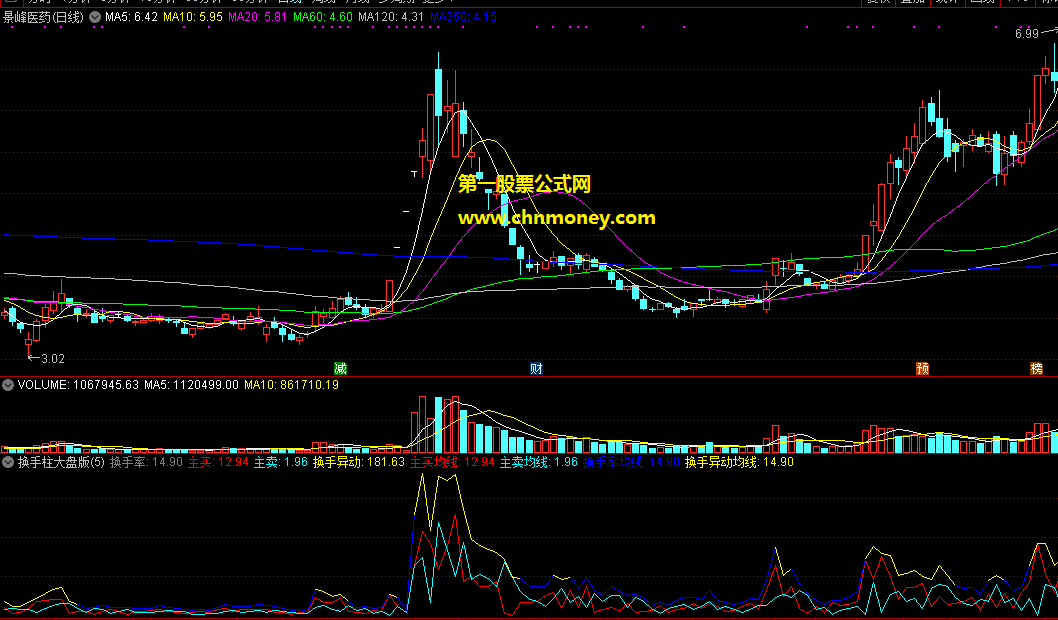Expand the 景峰医药(日线) indicator dropdown arrow
Screen dimensions: 1058x620
tap(95, 17)
